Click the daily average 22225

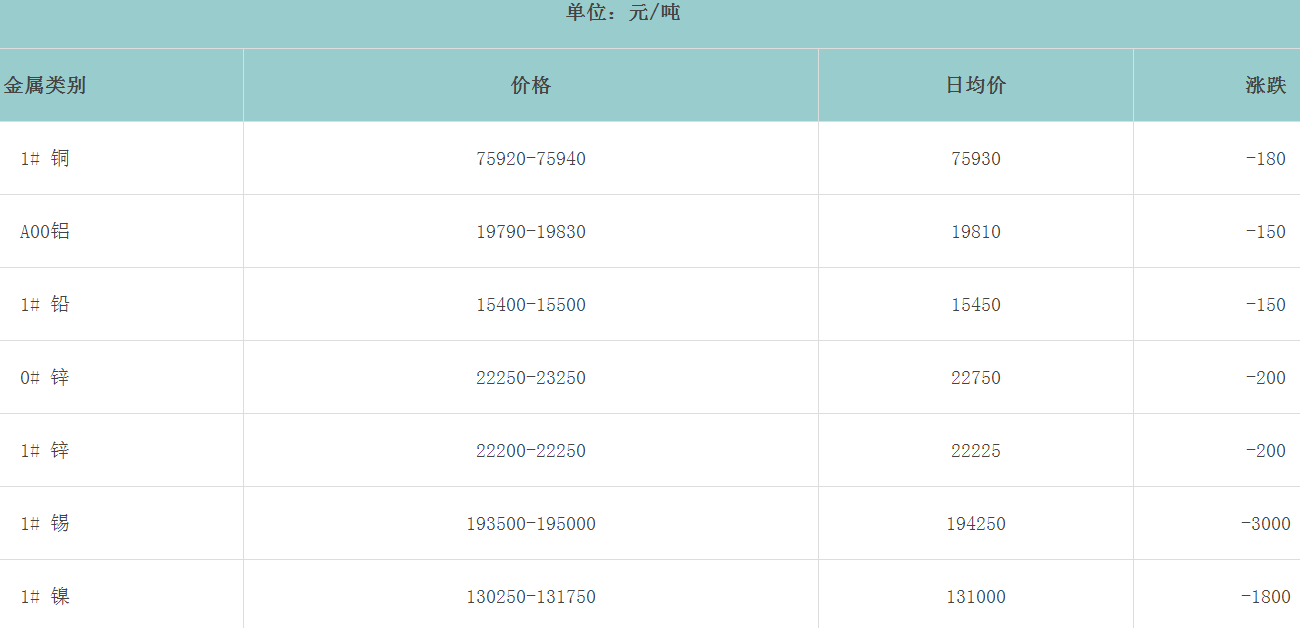[976, 450]
